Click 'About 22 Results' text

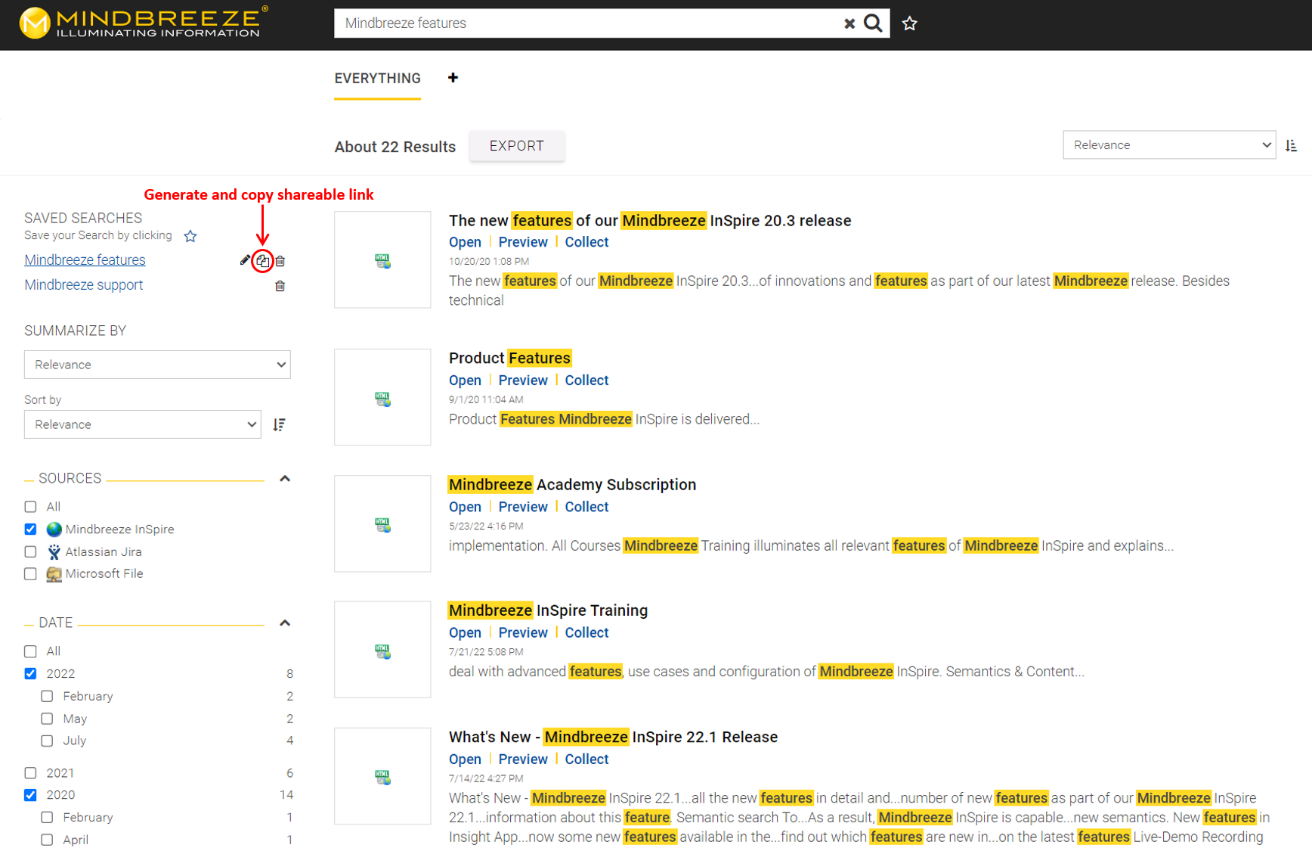pos(395,147)
